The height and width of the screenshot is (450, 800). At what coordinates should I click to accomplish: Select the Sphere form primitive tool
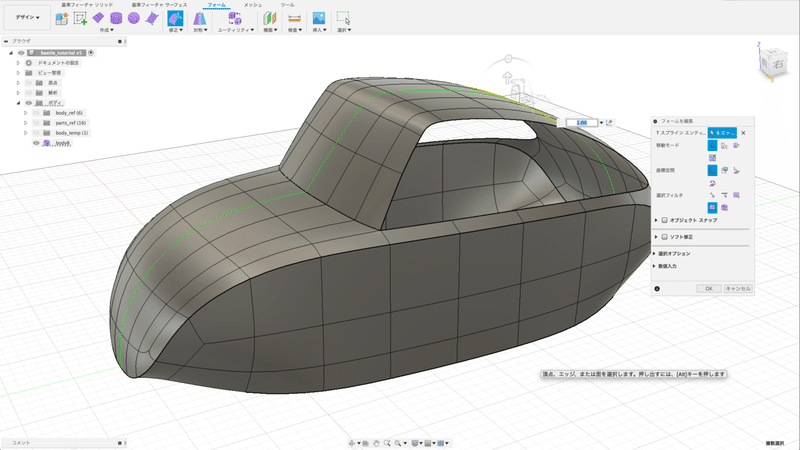tap(134, 18)
